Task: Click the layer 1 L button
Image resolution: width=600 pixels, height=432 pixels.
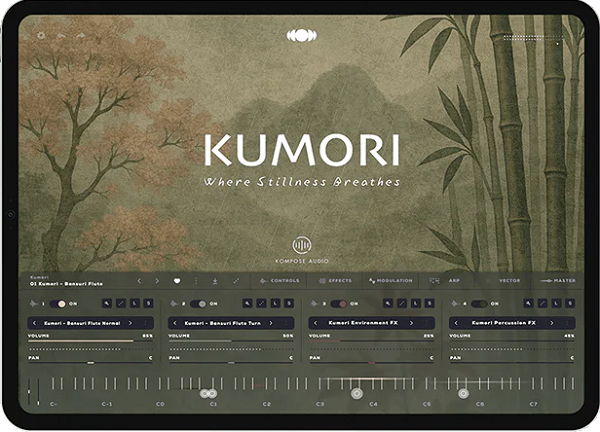Action: point(134,303)
